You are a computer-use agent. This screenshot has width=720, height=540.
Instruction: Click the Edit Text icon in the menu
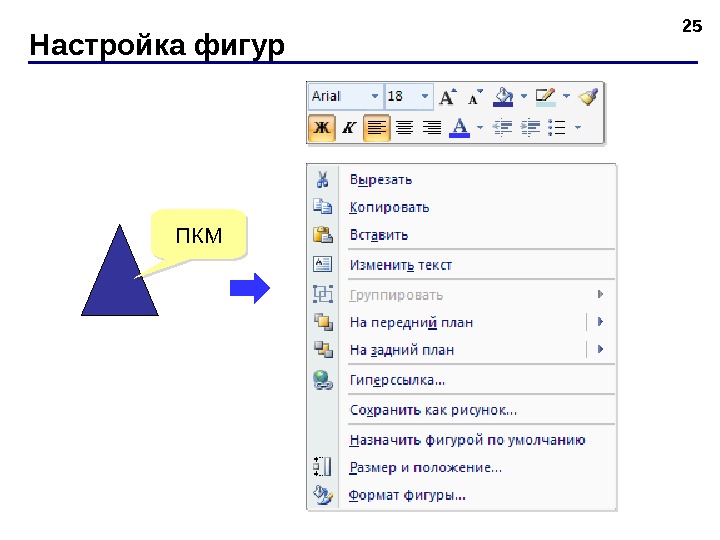[322, 264]
